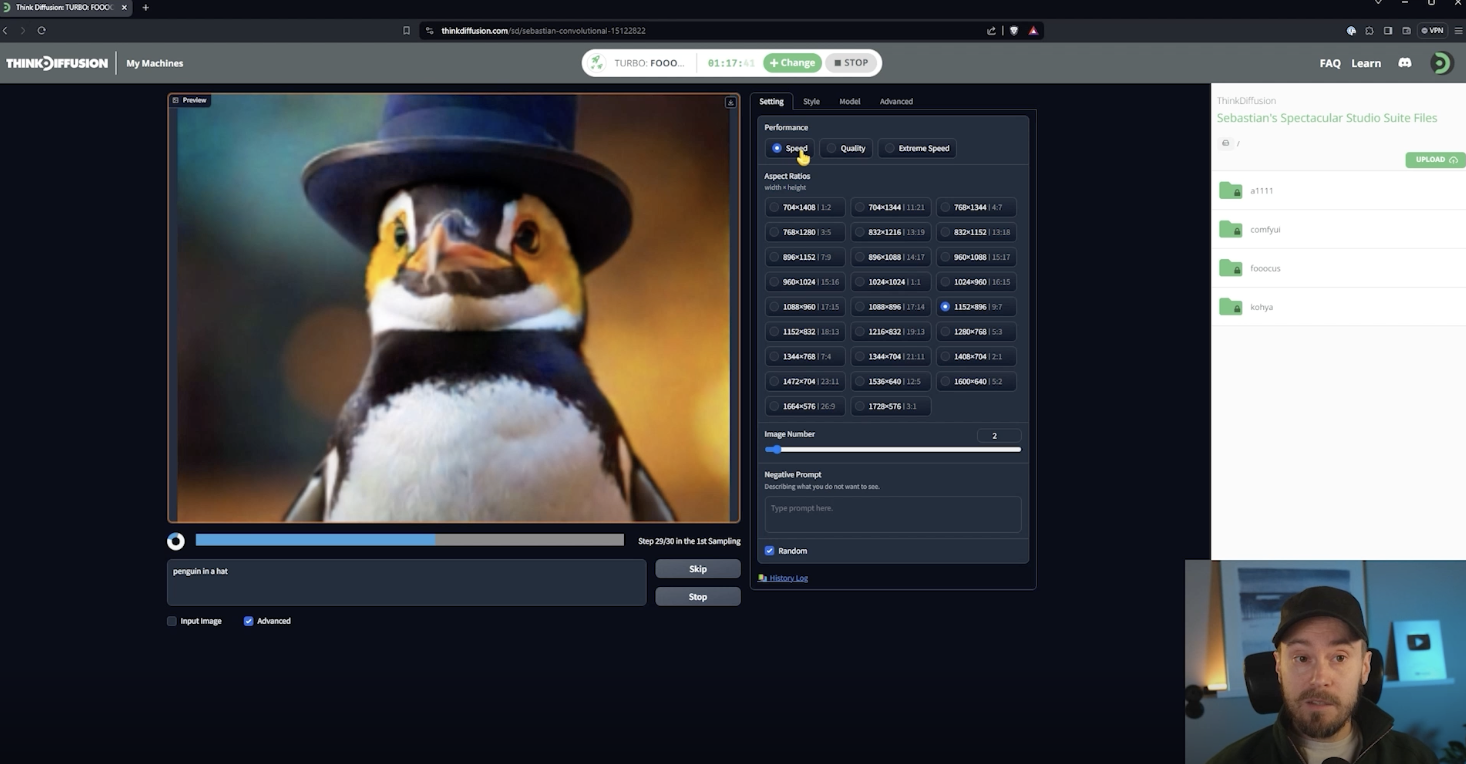
Task: Download the preview image via its corner icon
Action: point(730,102)
